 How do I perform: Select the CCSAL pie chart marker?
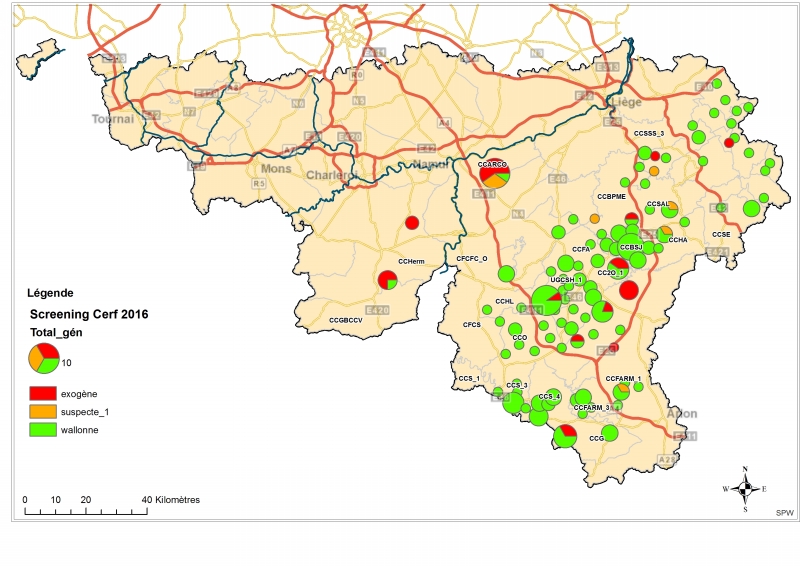coord(670,209)
